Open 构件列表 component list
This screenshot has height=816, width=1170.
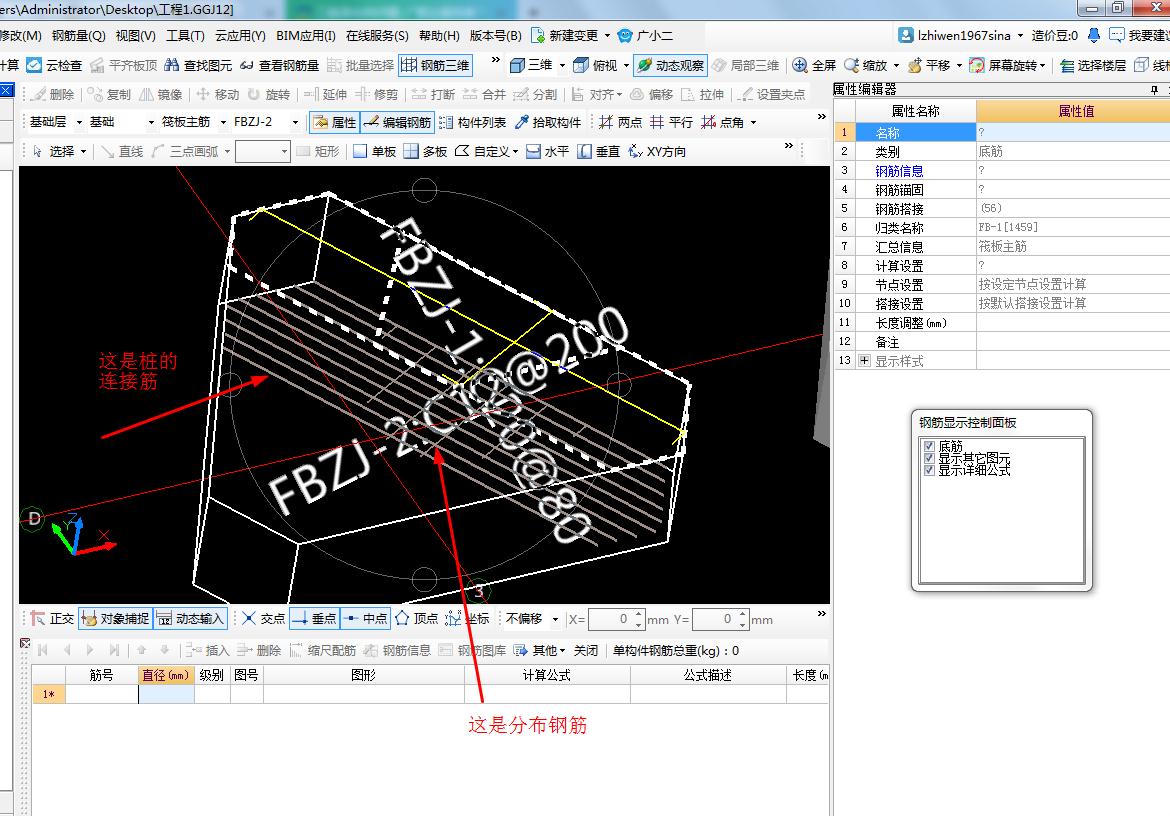(x=473, y=122)
